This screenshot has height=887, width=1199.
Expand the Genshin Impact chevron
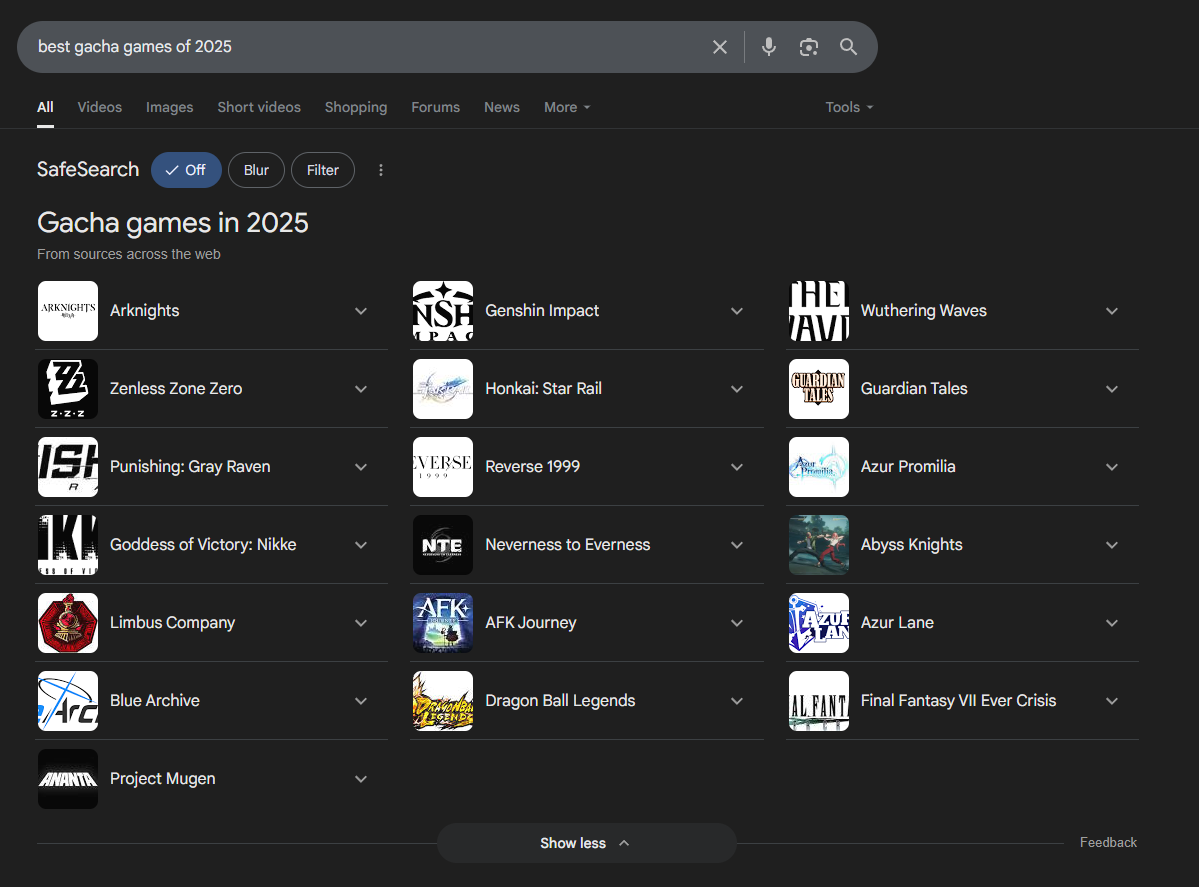coord(736,311)
